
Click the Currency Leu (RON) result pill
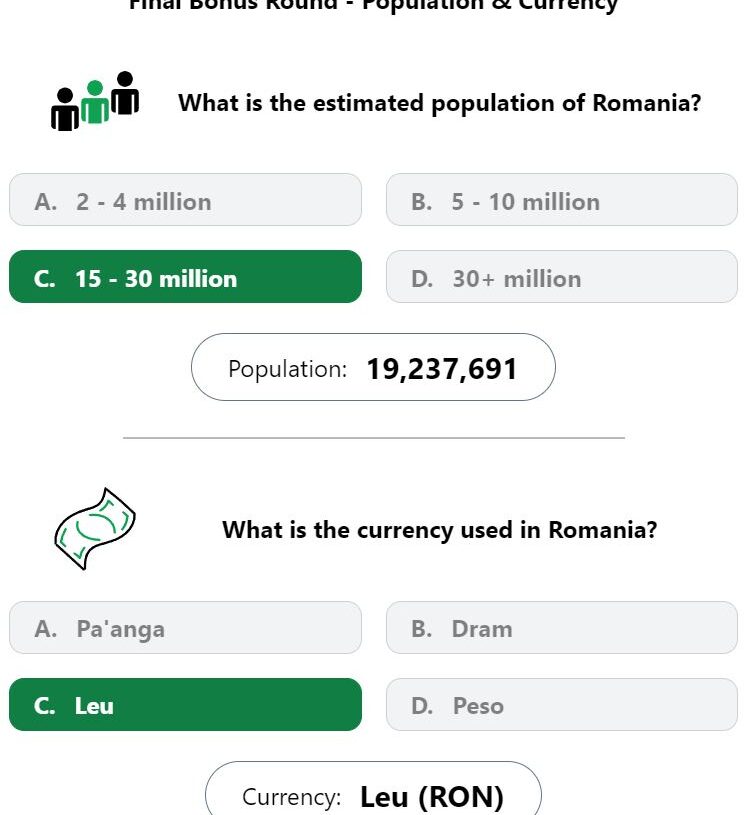(373, 790)
